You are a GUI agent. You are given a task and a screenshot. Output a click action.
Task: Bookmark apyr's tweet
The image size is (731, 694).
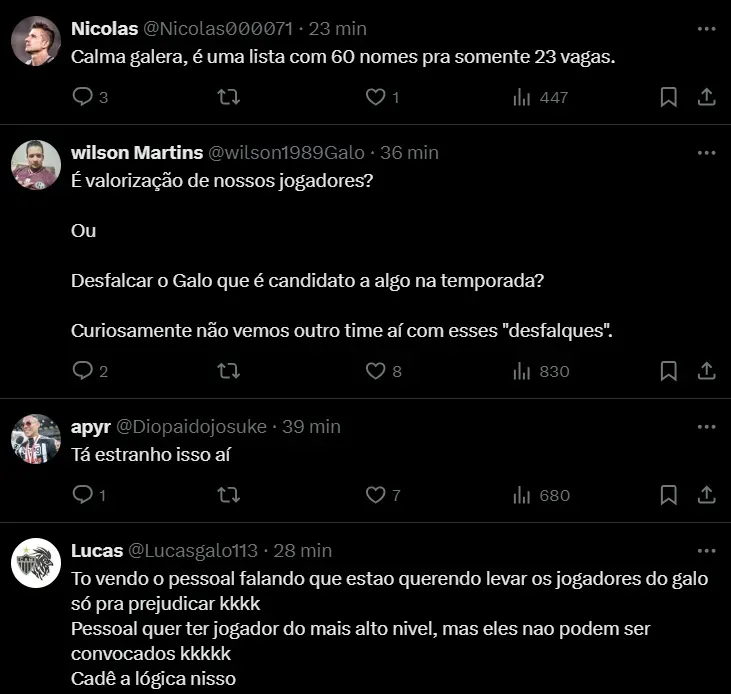click(669, 495)
